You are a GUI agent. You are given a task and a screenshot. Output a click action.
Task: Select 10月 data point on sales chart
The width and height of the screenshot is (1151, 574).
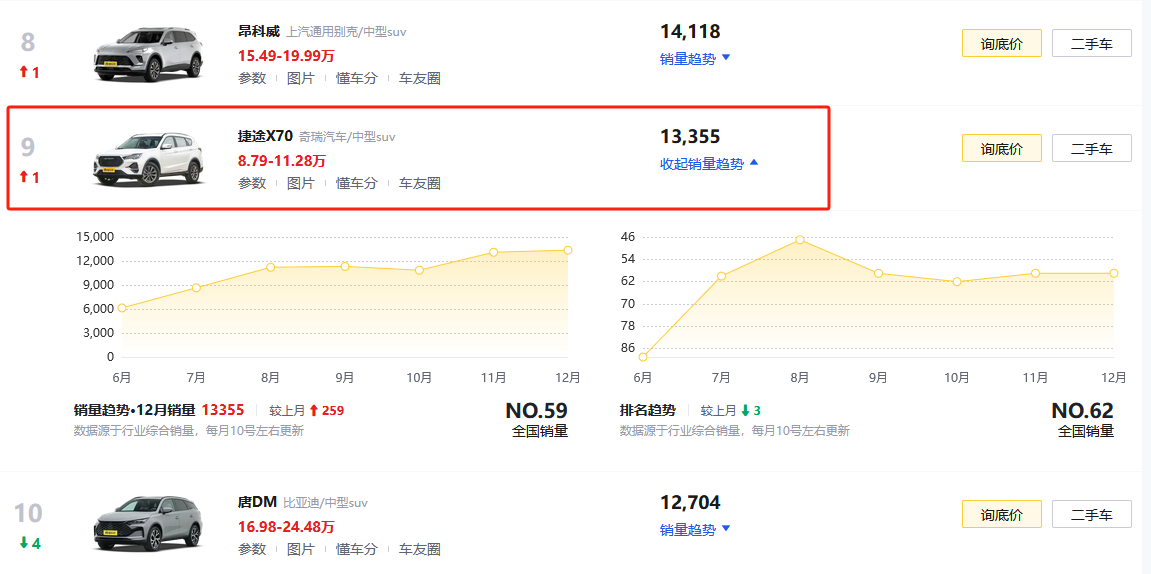(419, 270)
